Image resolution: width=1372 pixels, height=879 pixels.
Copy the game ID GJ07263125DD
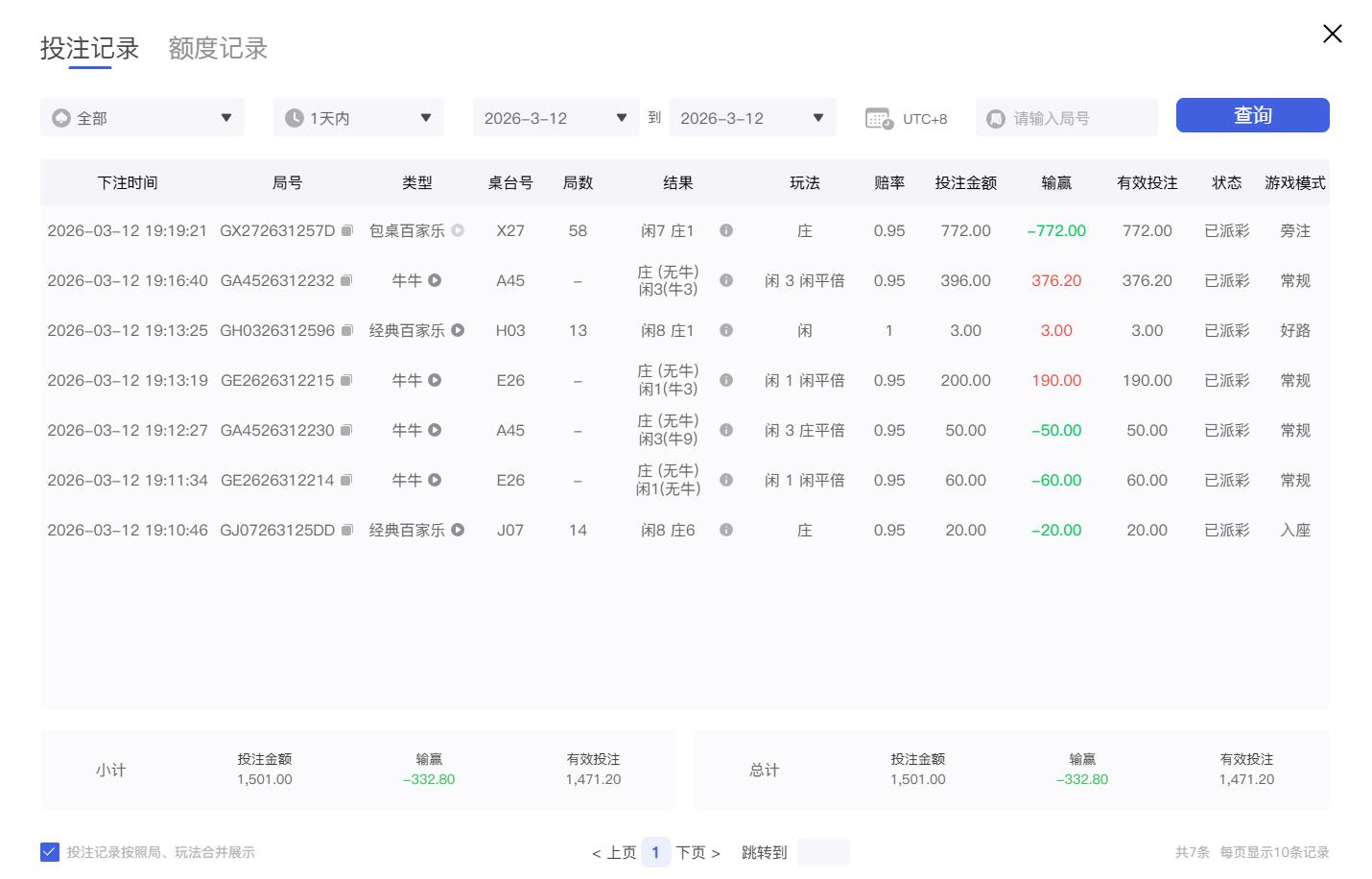pyautogui.click(x=346, y=530)
